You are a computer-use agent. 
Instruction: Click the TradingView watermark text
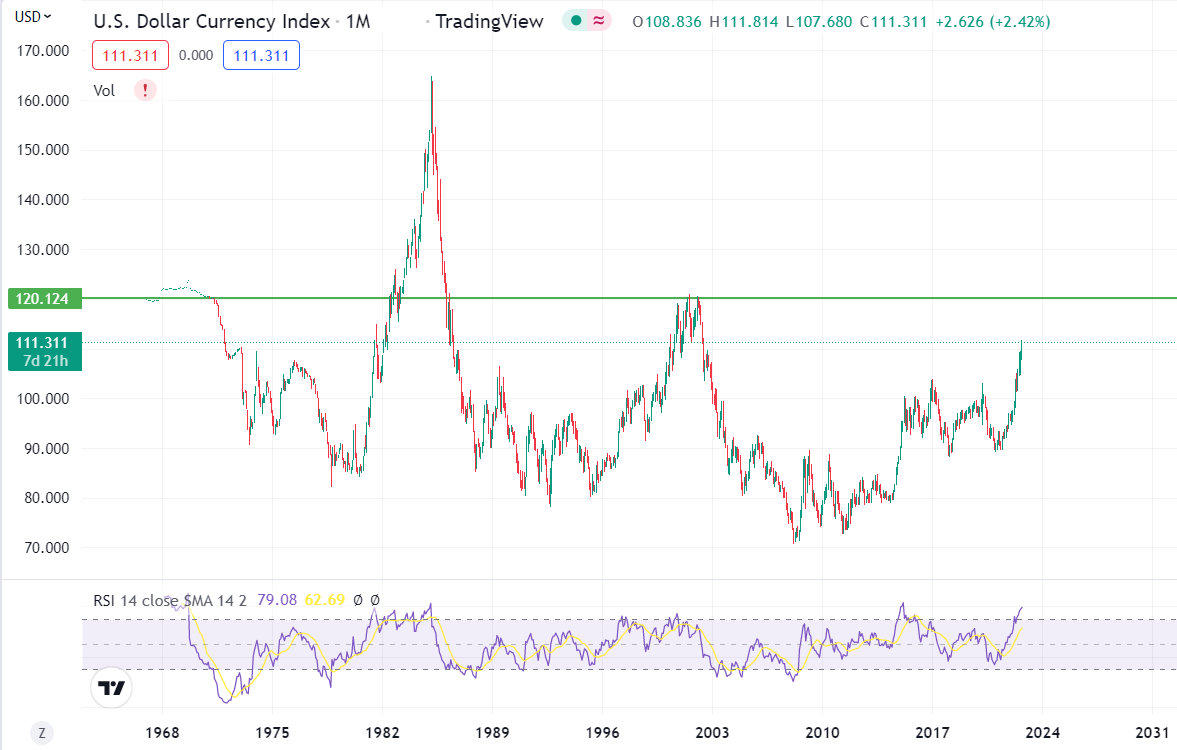(489, 22)
